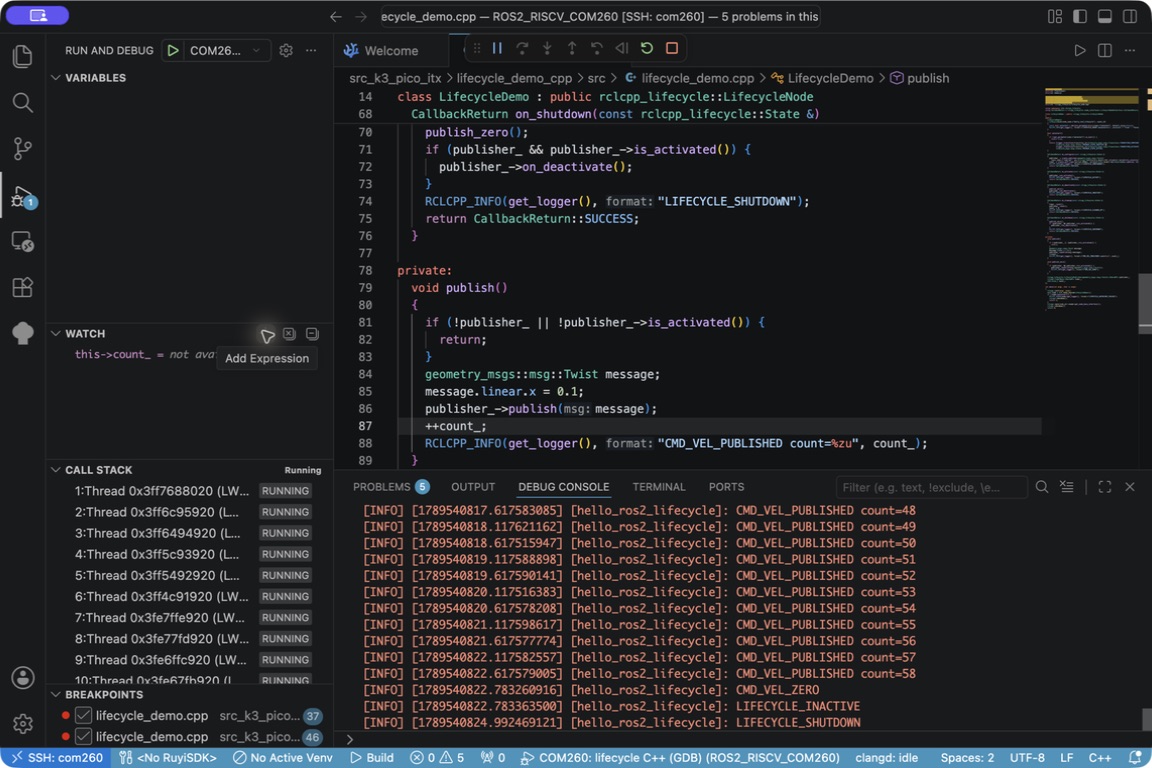Switch to the TERMINAL tab
The width and height of the screenshot is (1152, 768).
(x=658, y=487)
